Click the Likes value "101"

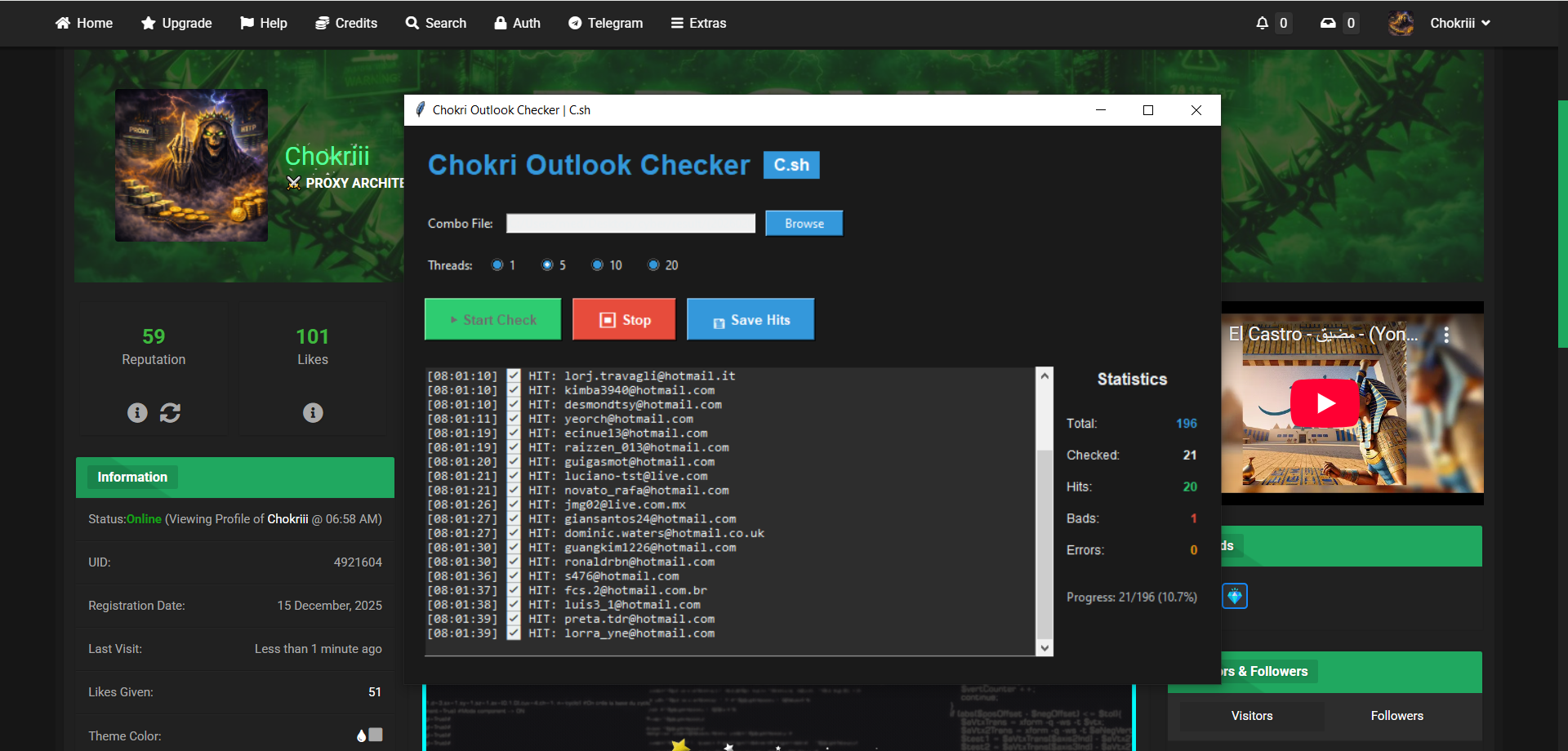tap(313, 336)
